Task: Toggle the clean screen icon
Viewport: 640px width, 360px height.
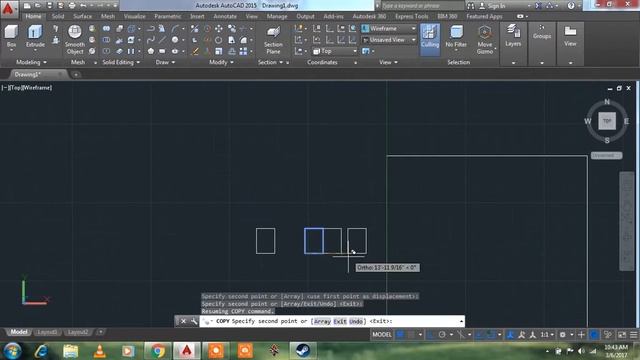Action: click(622, 335)
